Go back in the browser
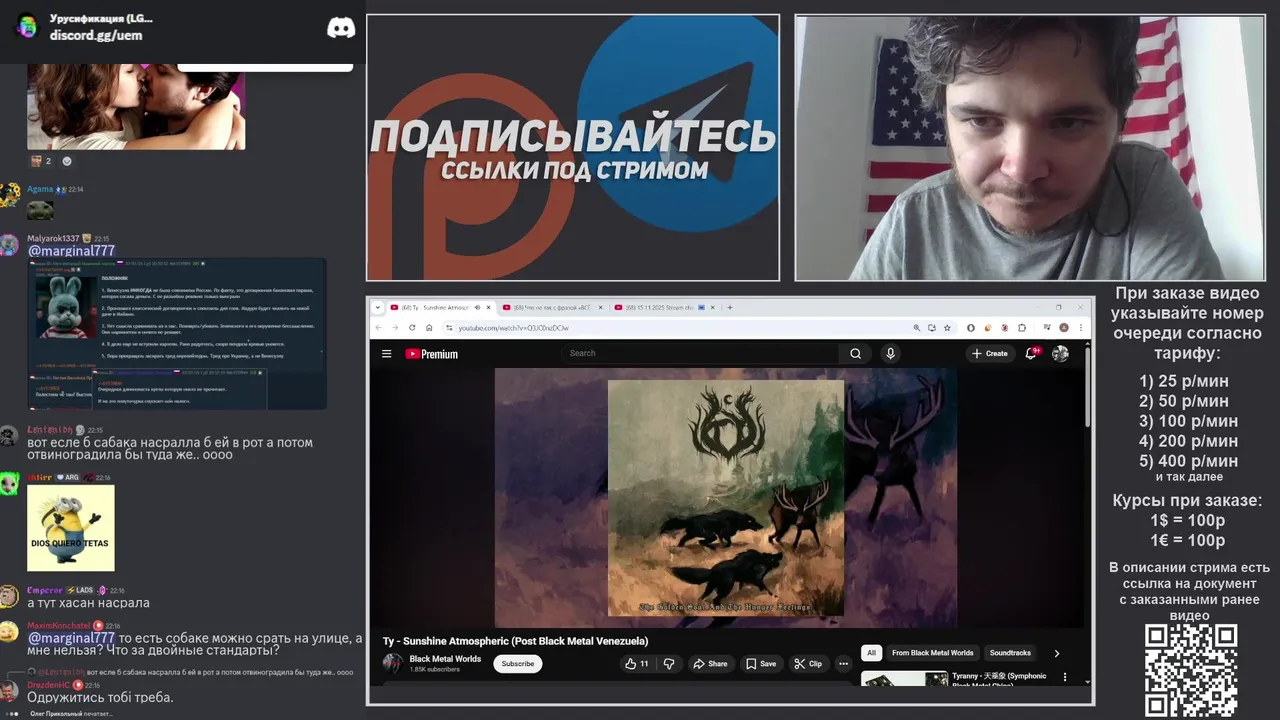1280x720 pixels. tap(378, 327)
